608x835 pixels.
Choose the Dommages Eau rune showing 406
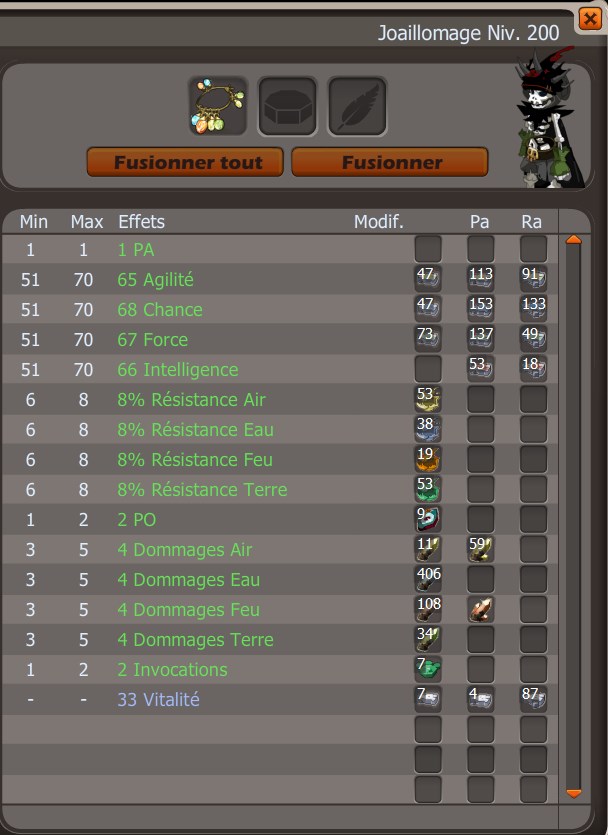click(x=428, y=579)
